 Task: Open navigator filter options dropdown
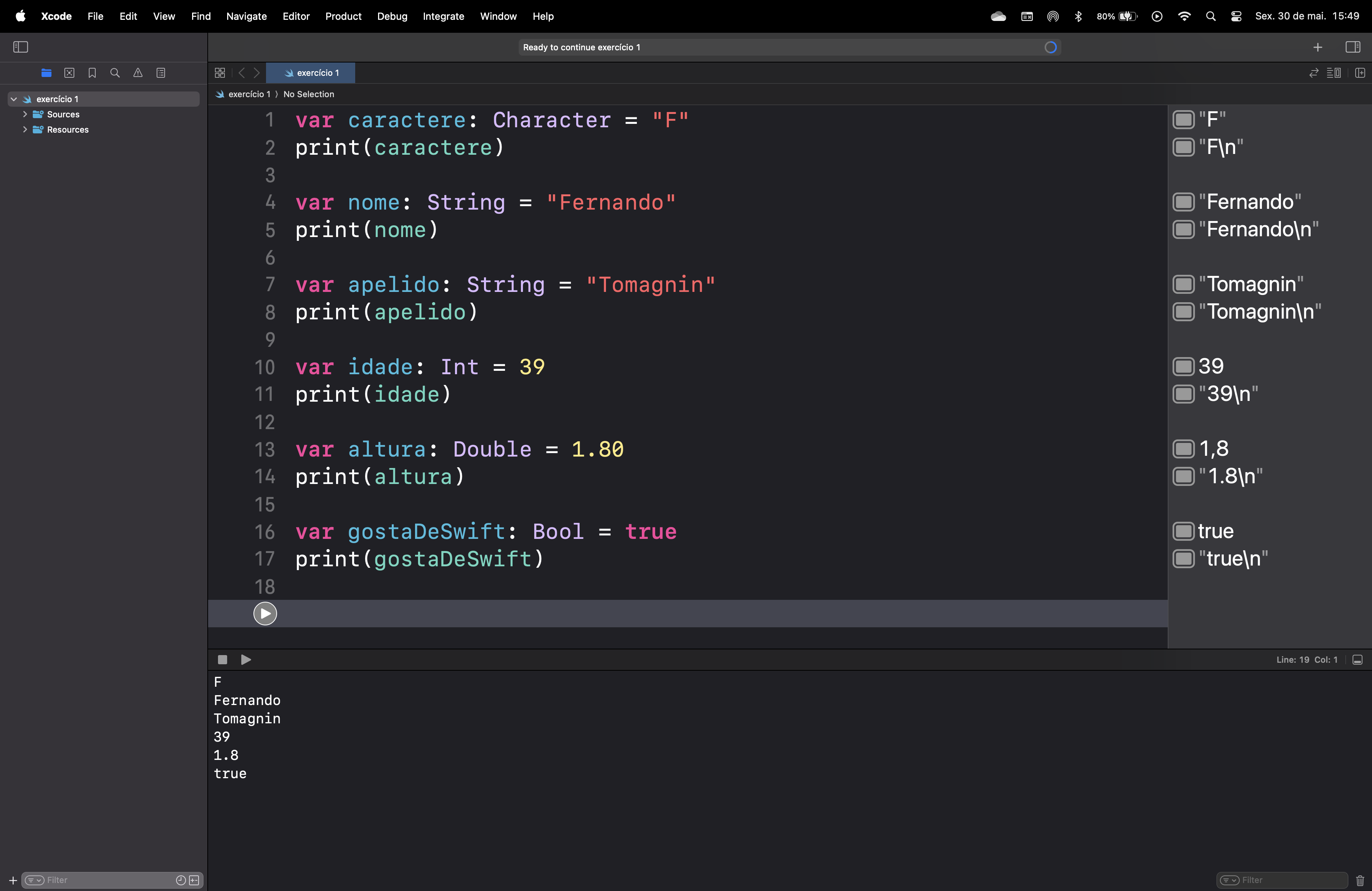point(35,881)
